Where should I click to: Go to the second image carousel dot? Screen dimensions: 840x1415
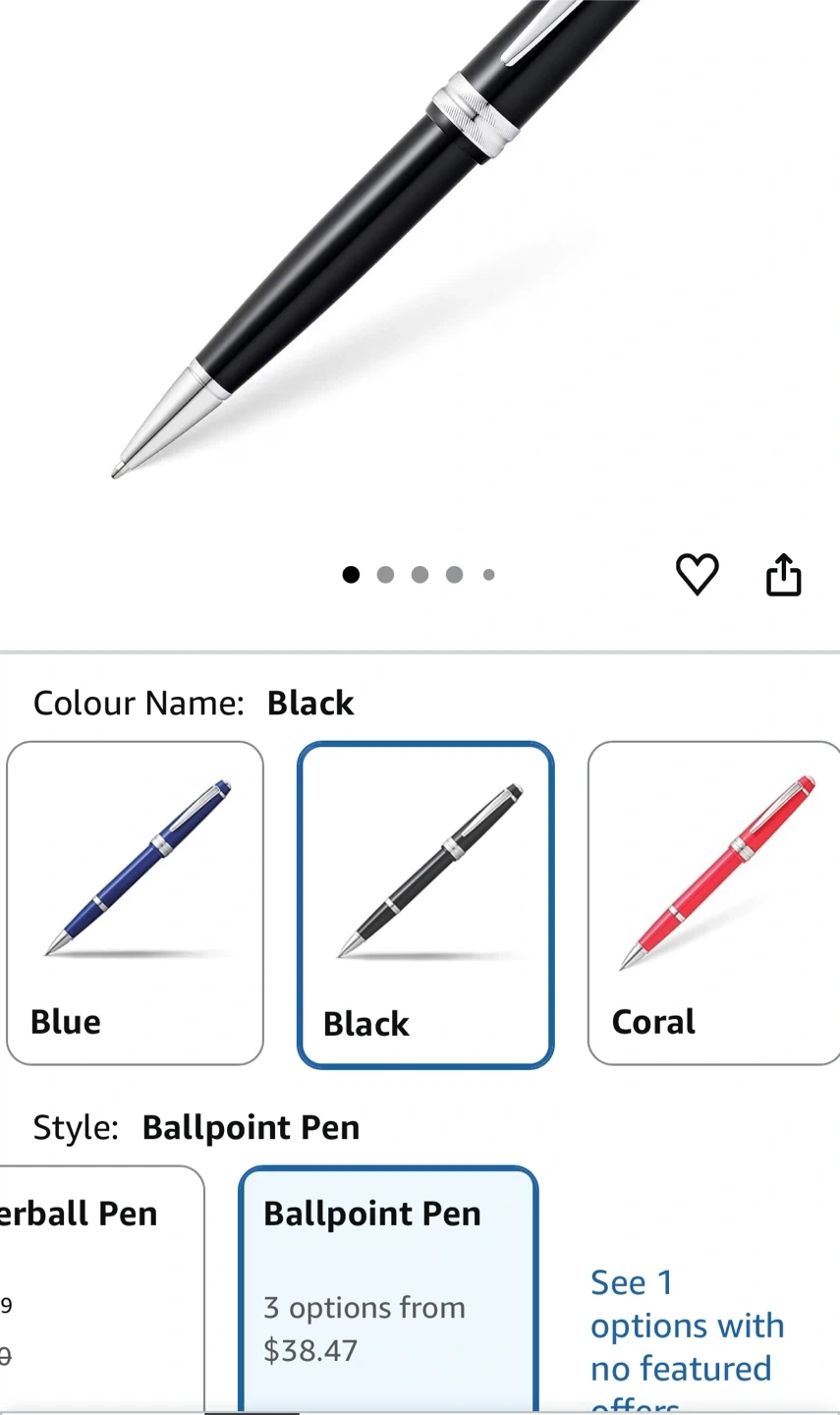[x=385, y=575]
